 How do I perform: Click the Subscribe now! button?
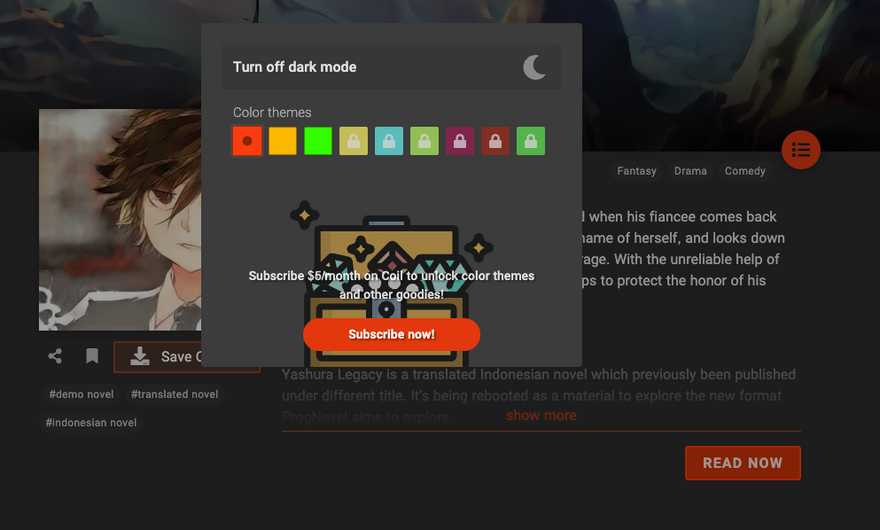click(392, 335)
